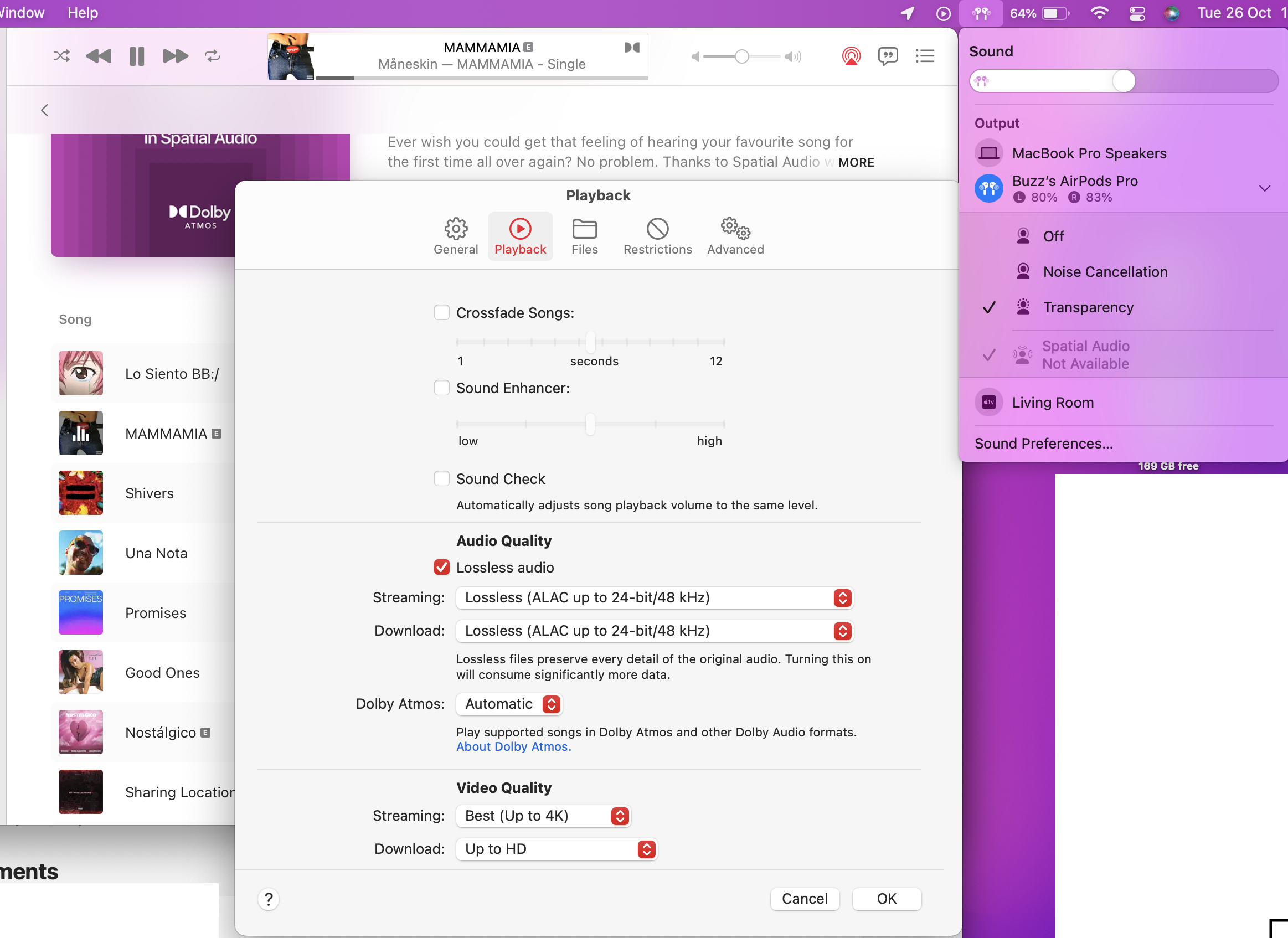
Task: Skip to the next track
Action: click(x=175, y=55)
